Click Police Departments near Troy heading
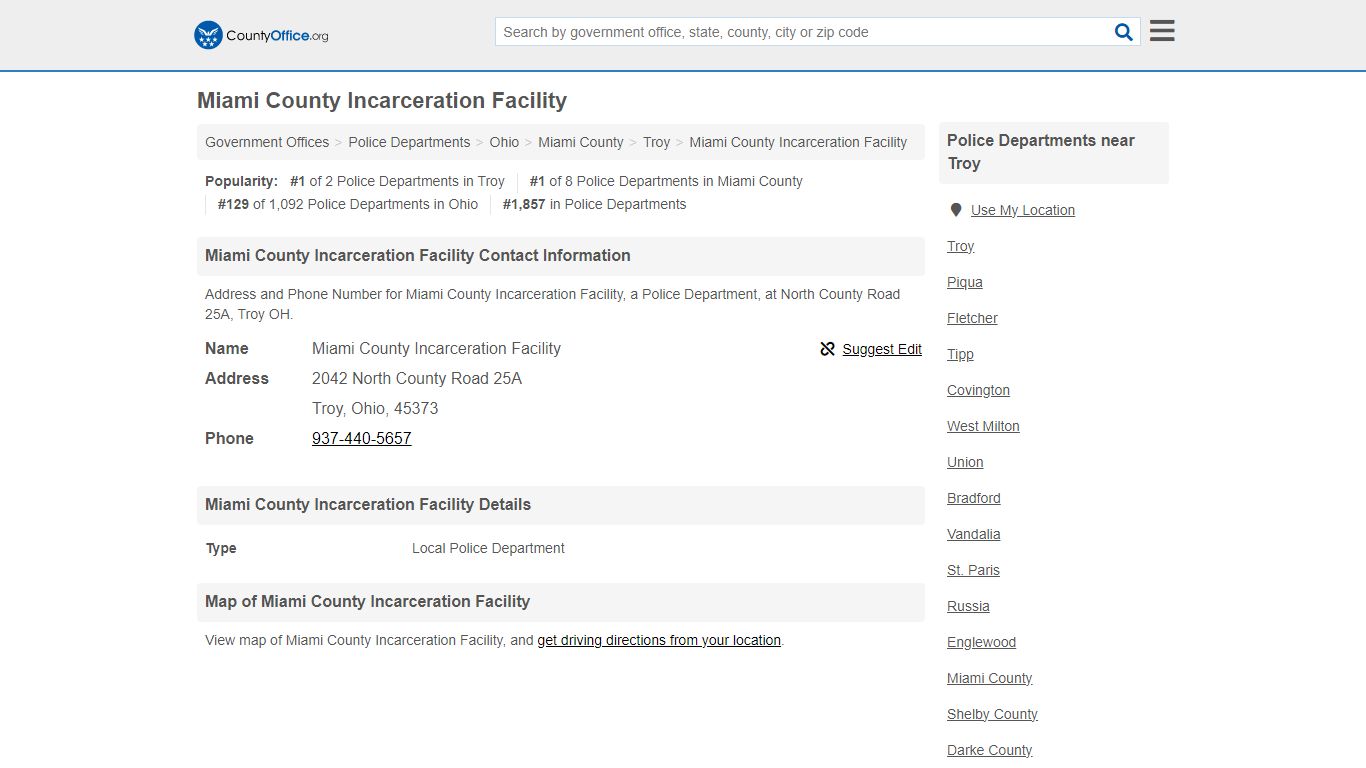The width and height of the screenshot is (1366, 768). 1054,152
